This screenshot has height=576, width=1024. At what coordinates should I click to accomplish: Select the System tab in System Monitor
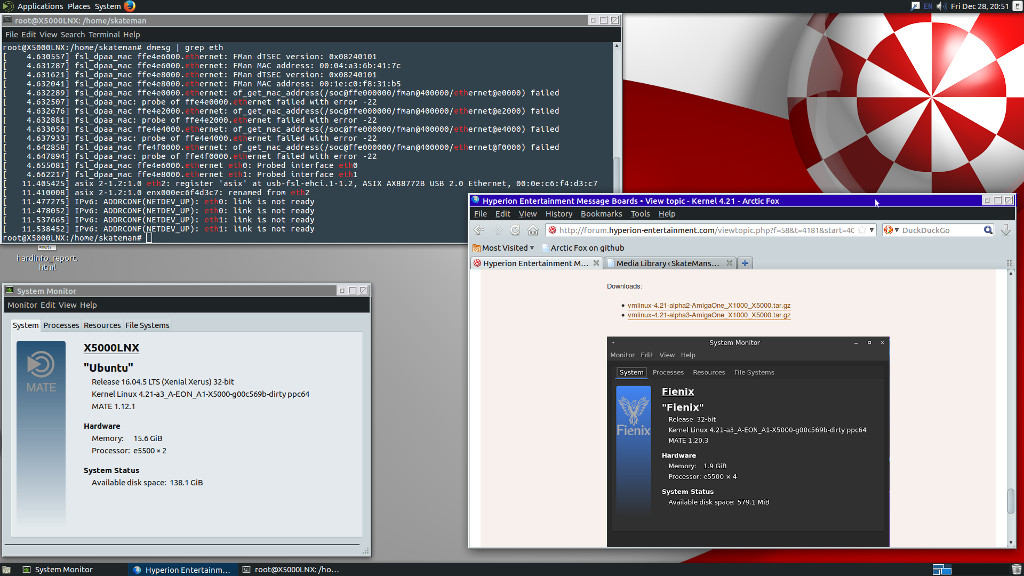[25, 325]
